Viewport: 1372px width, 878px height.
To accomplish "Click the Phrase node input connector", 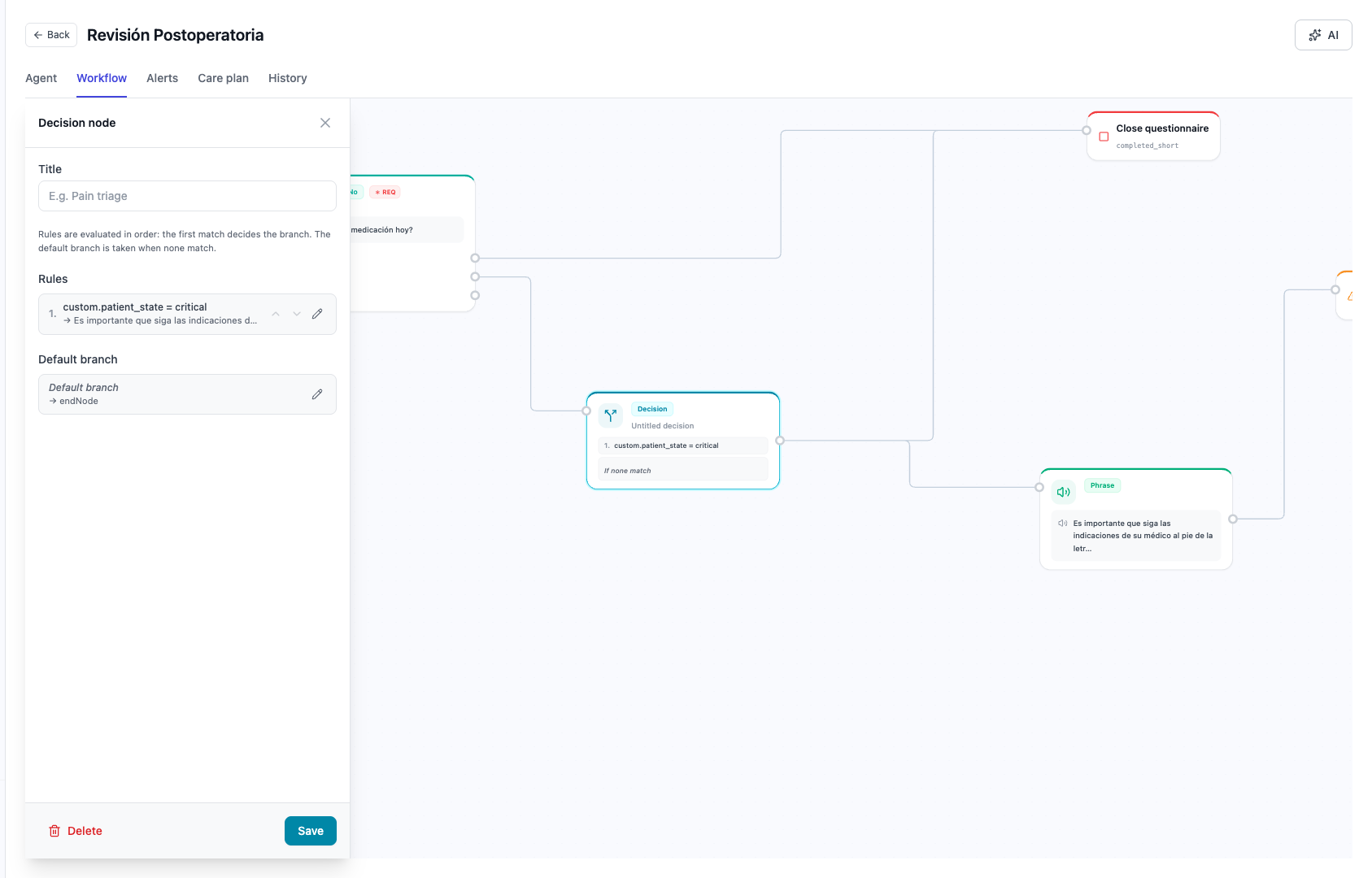I will pyautogui.click(x=1039, y=487).
